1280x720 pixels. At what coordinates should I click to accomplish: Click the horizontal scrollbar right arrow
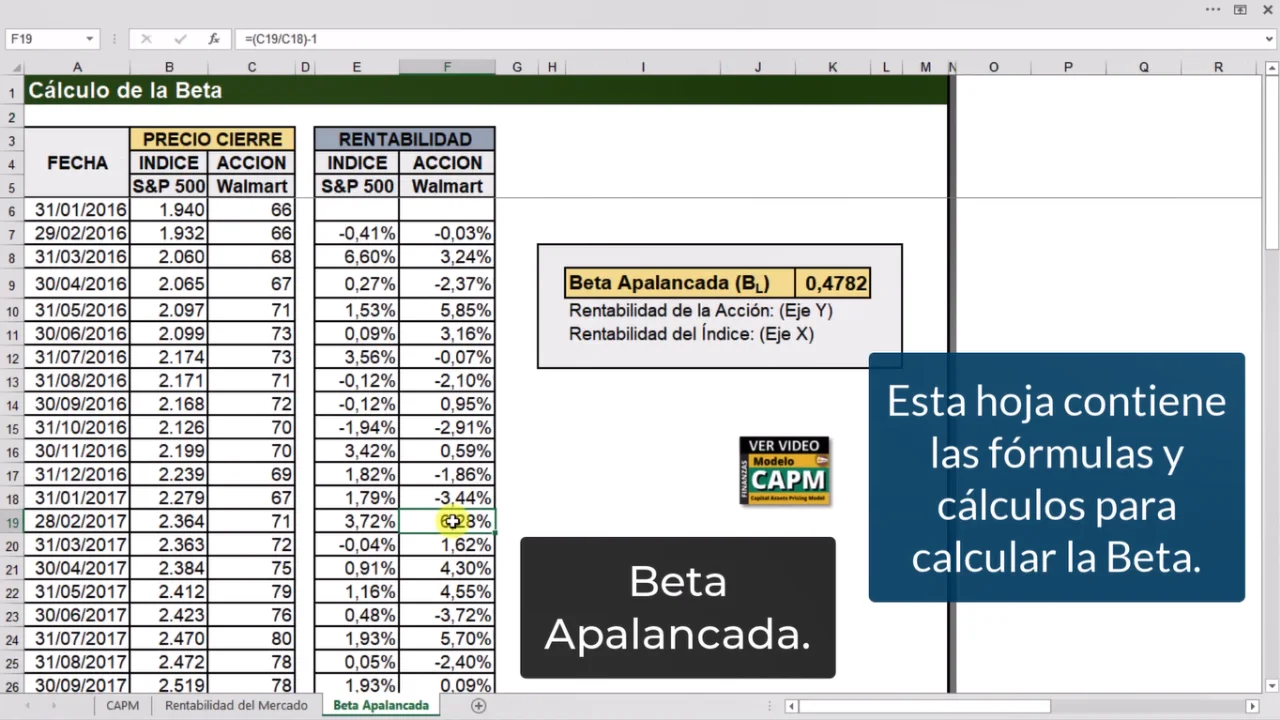(1254, 706)
